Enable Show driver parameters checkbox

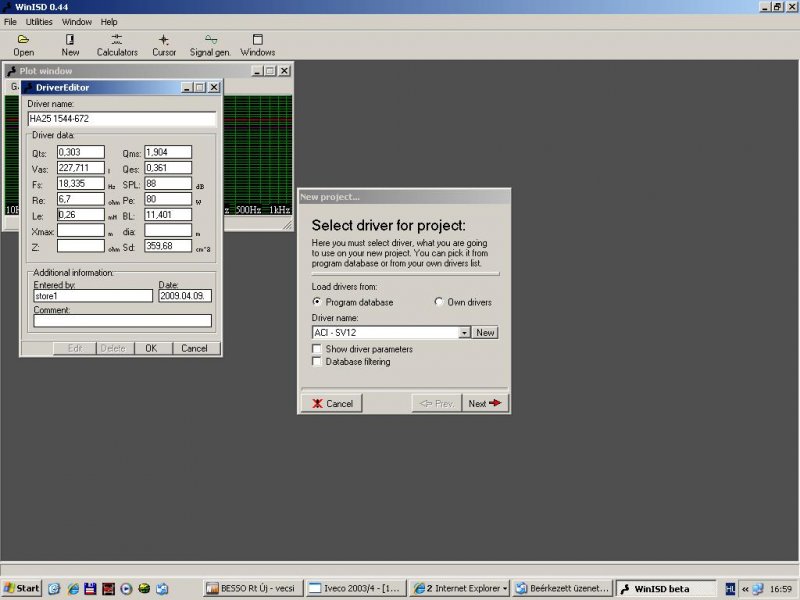[317, 349]
